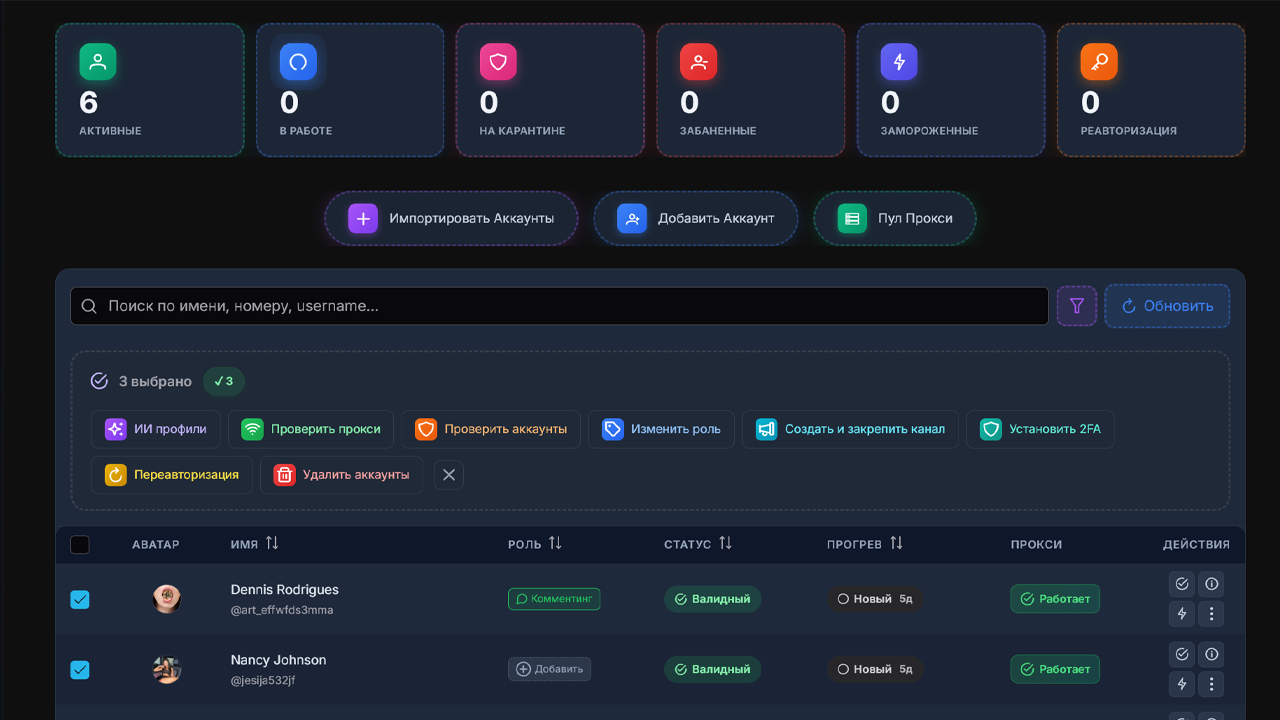Open the Пул Прокси button

point(895,218)
